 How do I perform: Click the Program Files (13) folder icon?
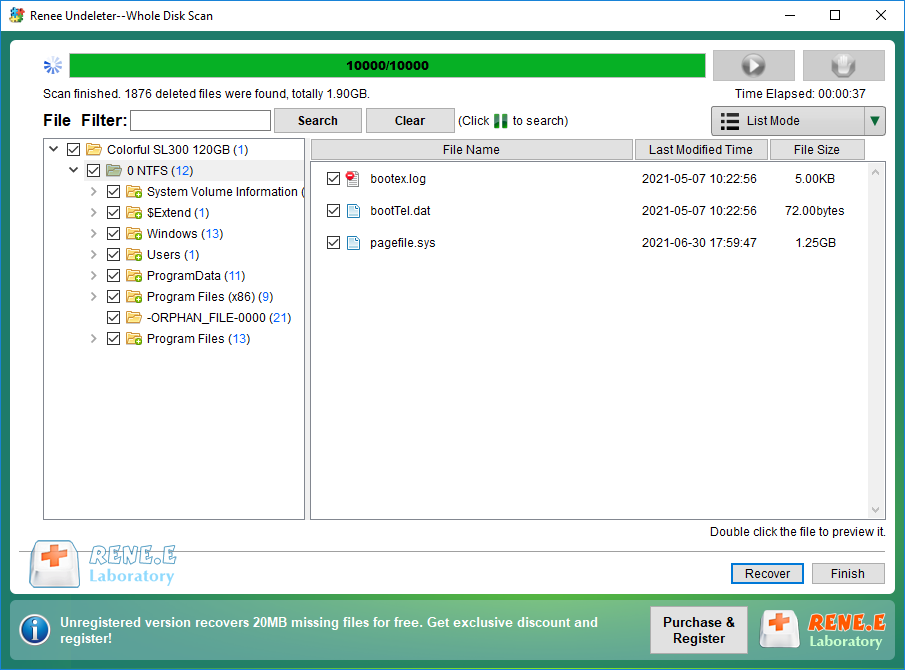134,339
